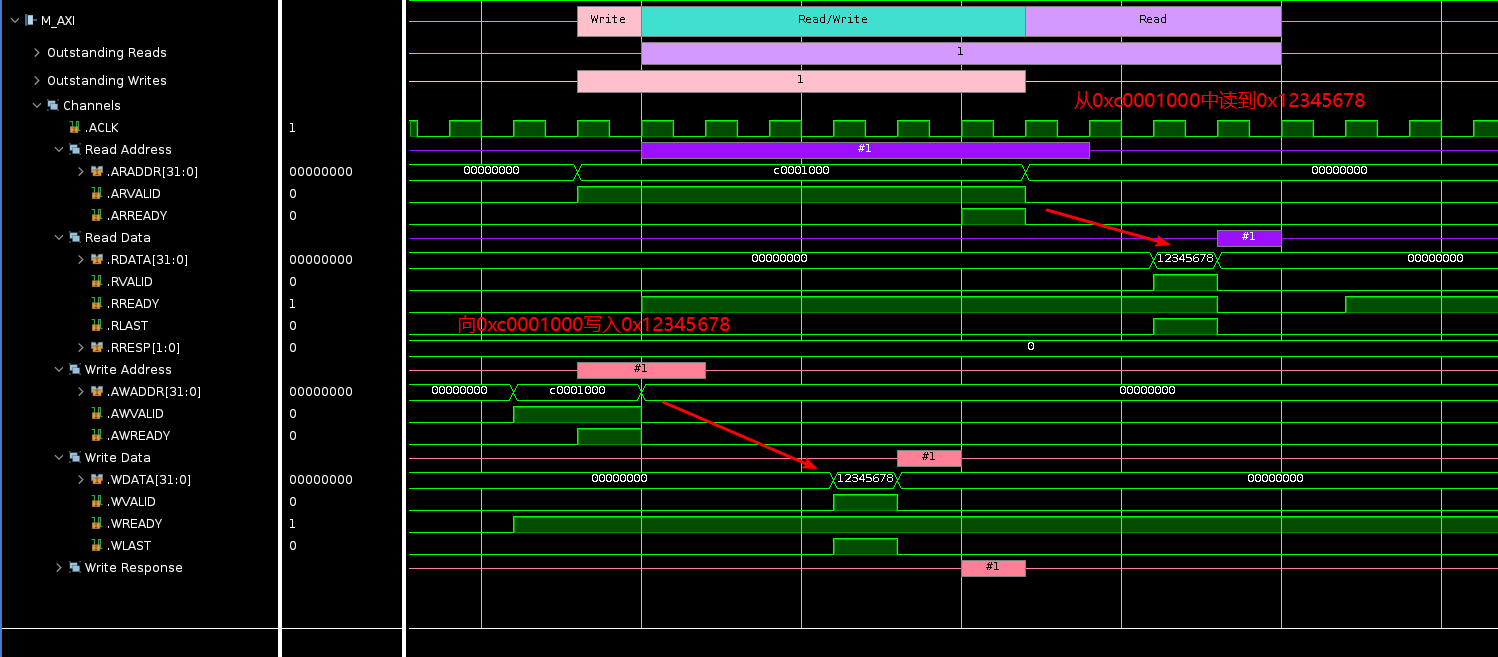
Task: Expand the RRESP[1:0] bus bits
Action: coord(81,347)
